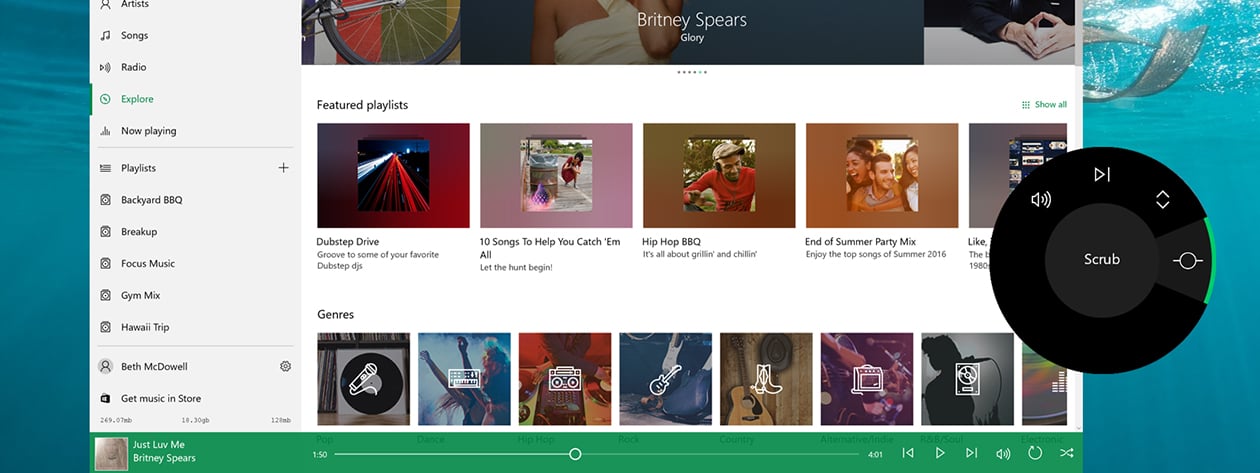Choose volume in the radial menu
Viewport: 1260px width, 473px height.
pos(1041,199)
